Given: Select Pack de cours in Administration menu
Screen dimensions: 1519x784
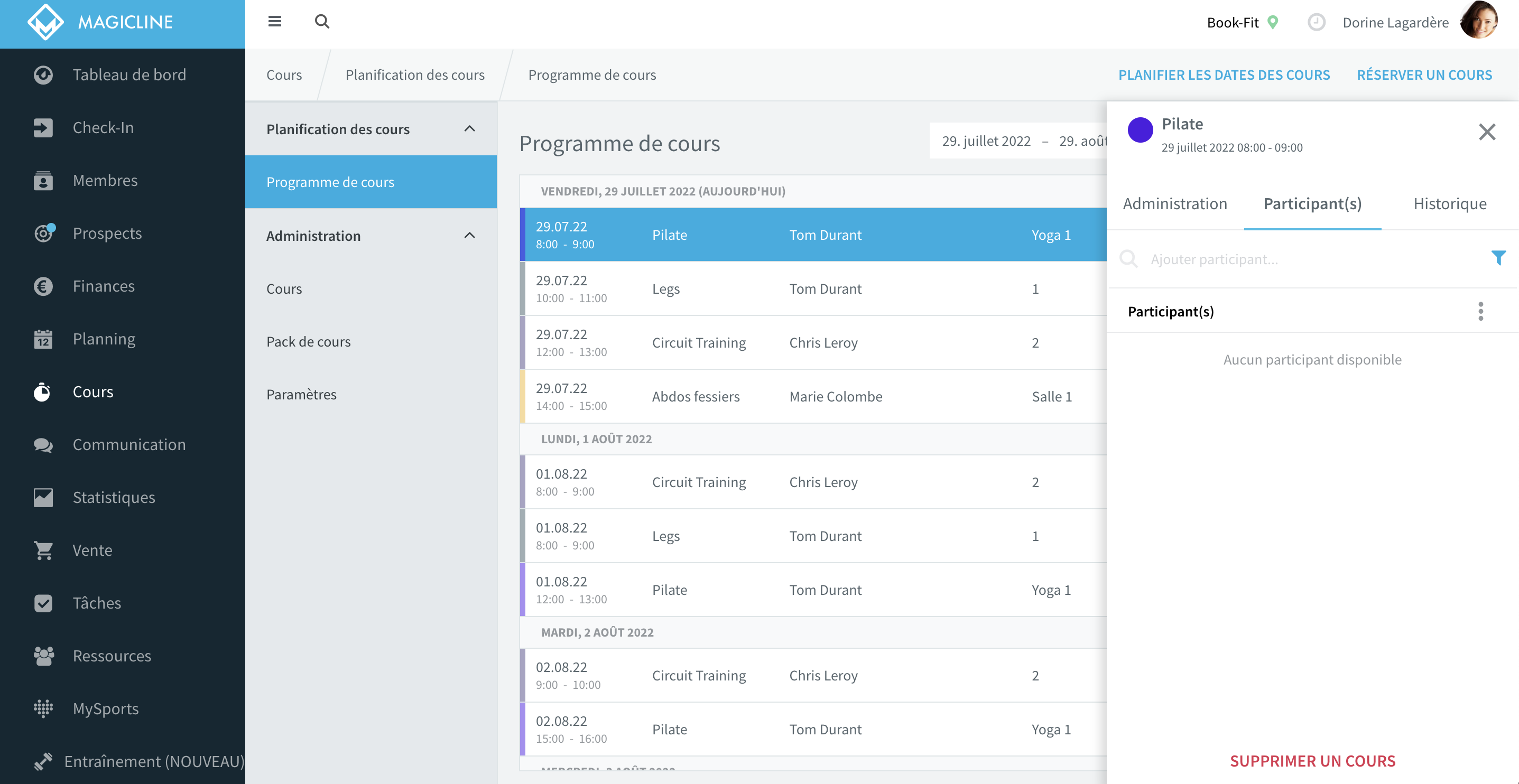Looking at the screenshot, I should (x=309, y=341).
